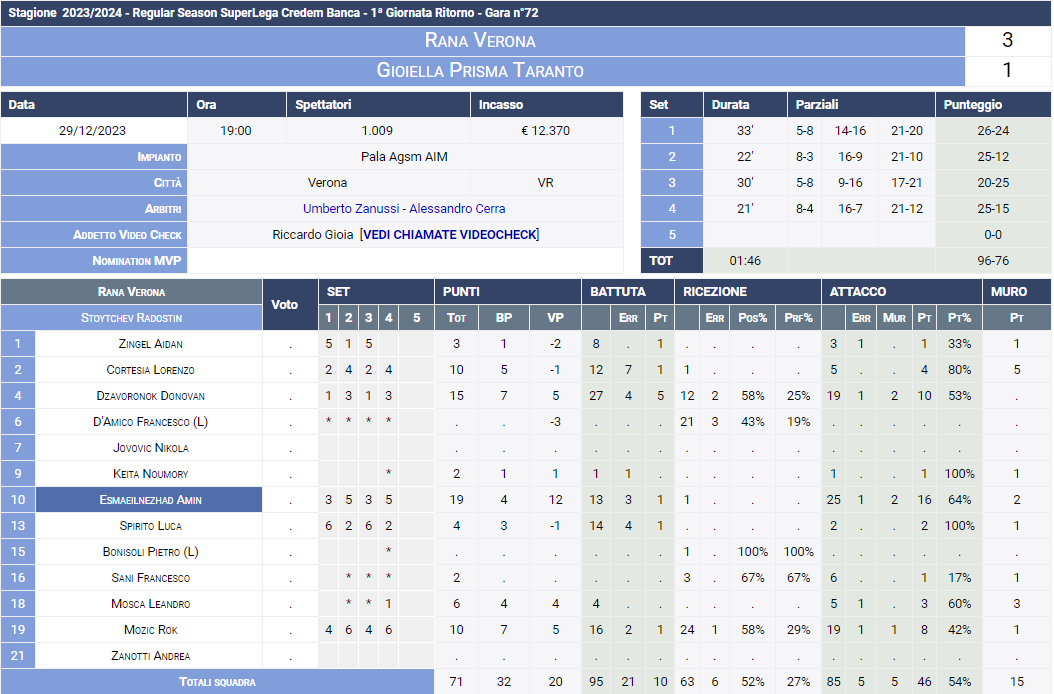Select player Cortesia Lorenzo
Screen dimensions: 1054x694
(151, 370)
